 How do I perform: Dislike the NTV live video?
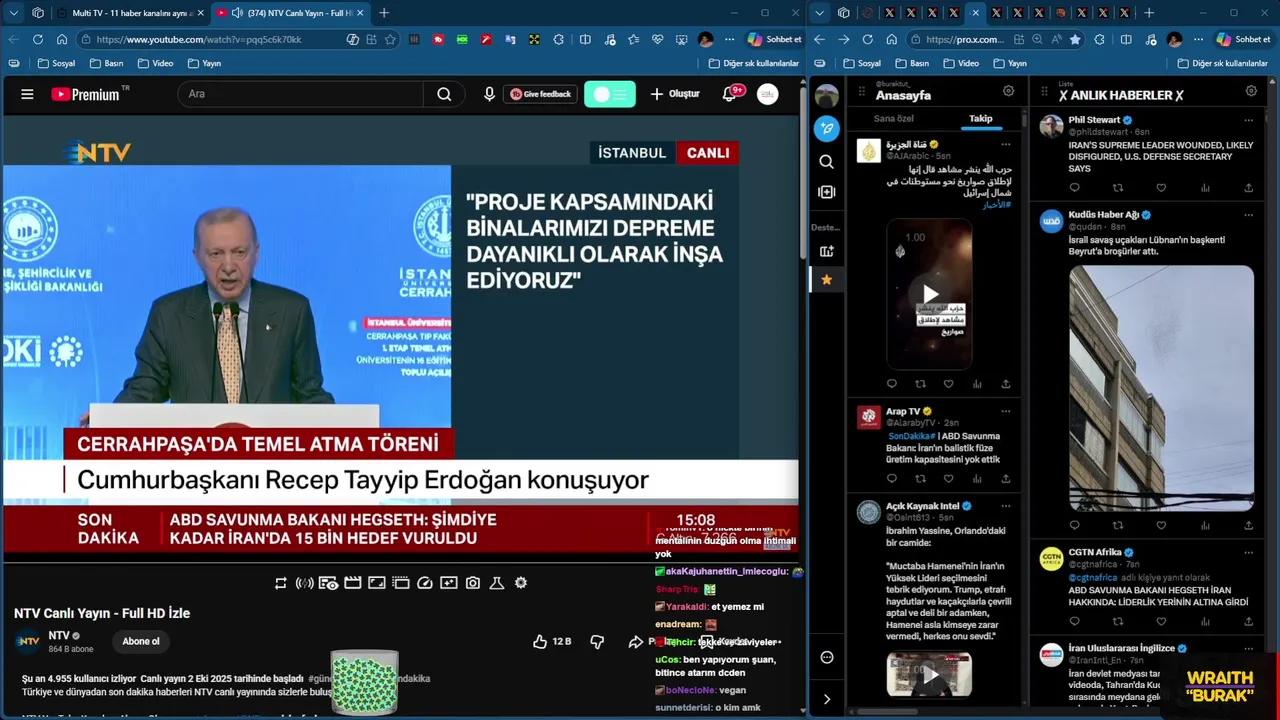point(597,641)
